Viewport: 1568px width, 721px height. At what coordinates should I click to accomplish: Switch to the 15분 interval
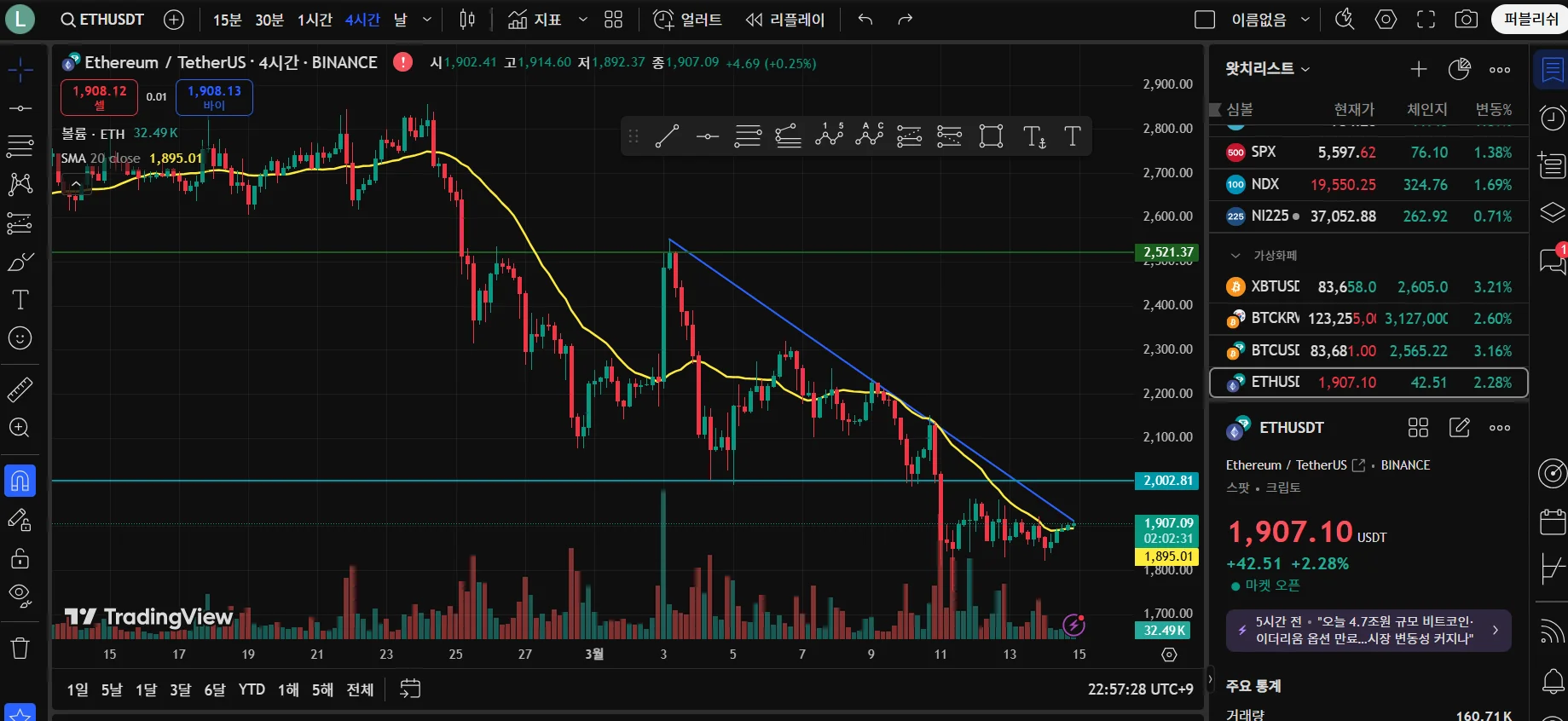(x=227, y=20)
